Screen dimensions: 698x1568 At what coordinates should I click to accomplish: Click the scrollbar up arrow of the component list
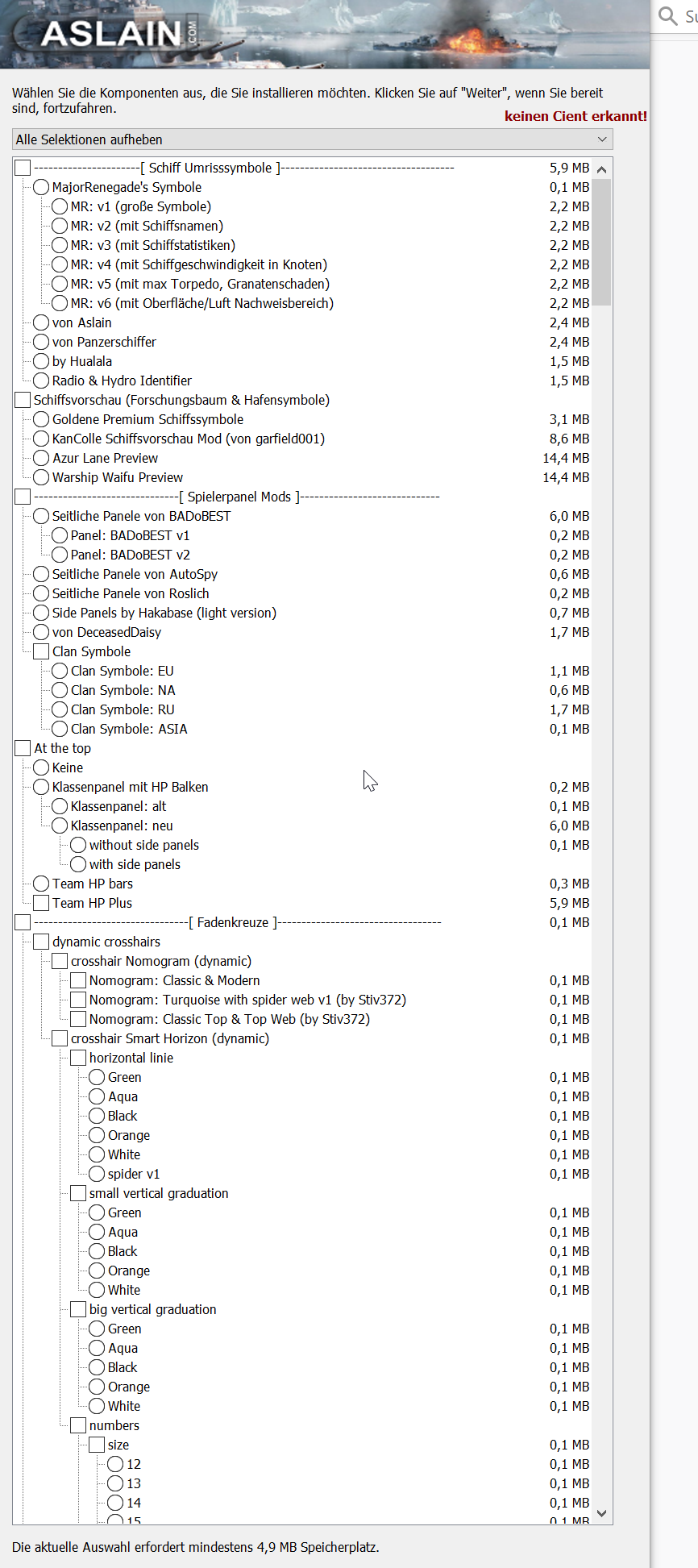601,169
